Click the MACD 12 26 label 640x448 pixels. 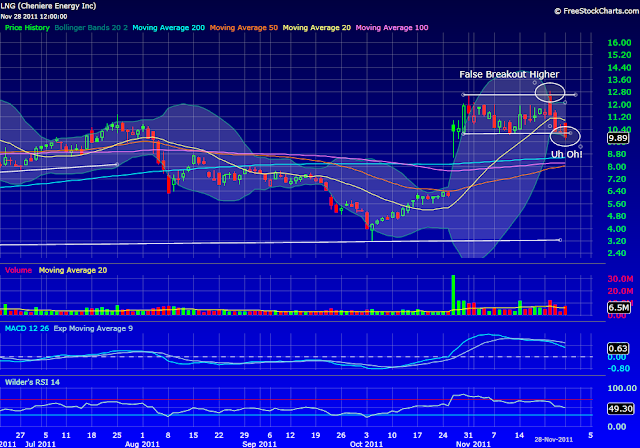[27, 328]
